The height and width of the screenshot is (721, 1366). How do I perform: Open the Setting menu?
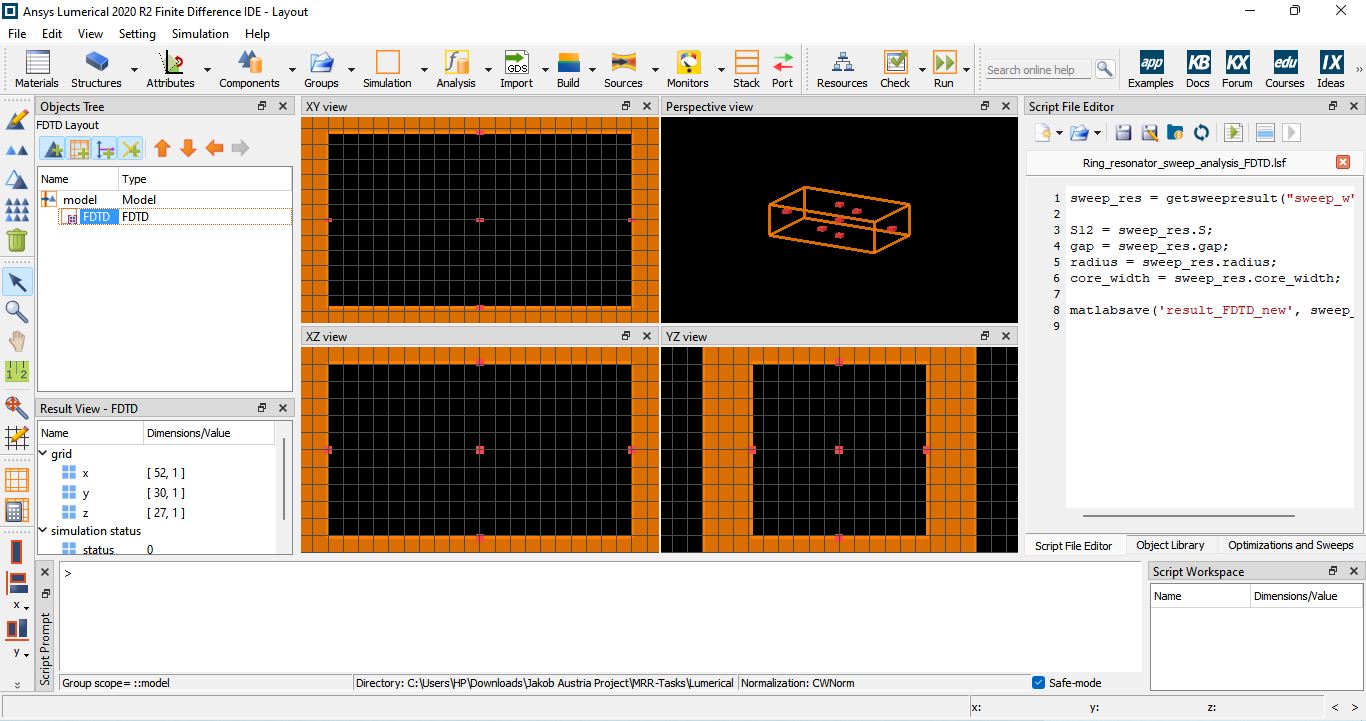click(137, 33)
